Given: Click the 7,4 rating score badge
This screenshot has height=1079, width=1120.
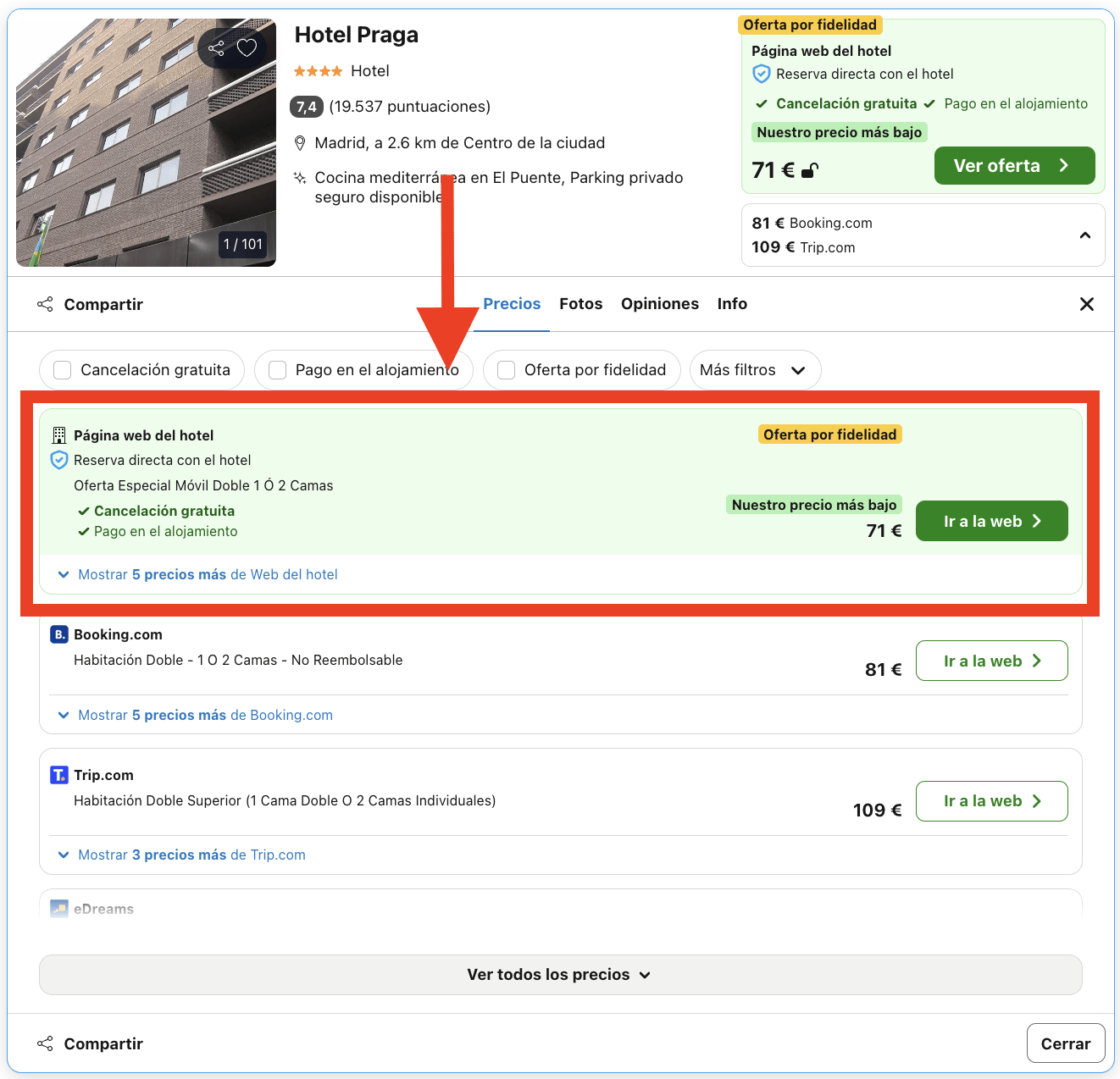Looking at the screenshot, I should point(307,107).
